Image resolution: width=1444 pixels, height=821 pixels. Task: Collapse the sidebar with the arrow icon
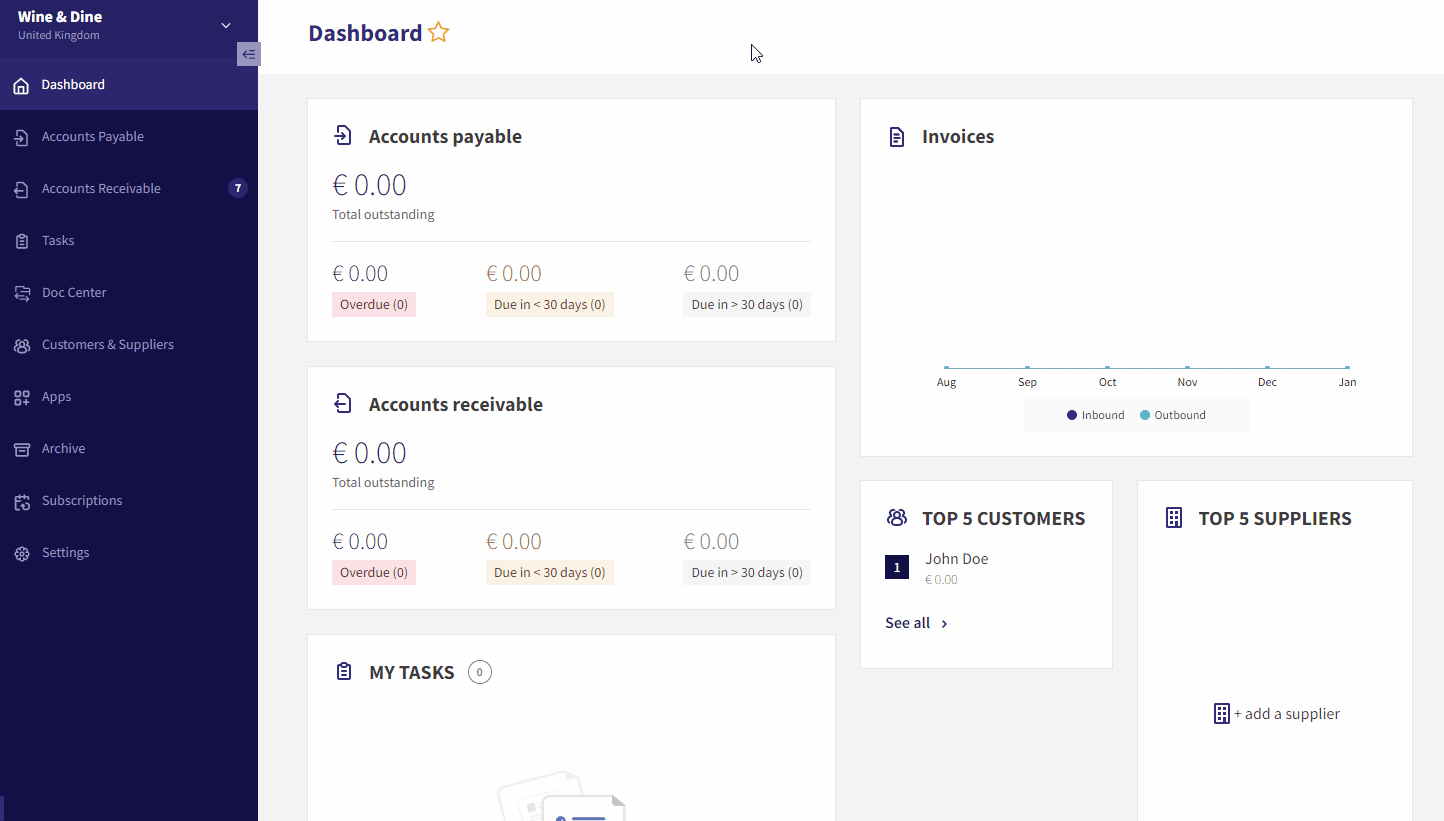click(248, 54)
